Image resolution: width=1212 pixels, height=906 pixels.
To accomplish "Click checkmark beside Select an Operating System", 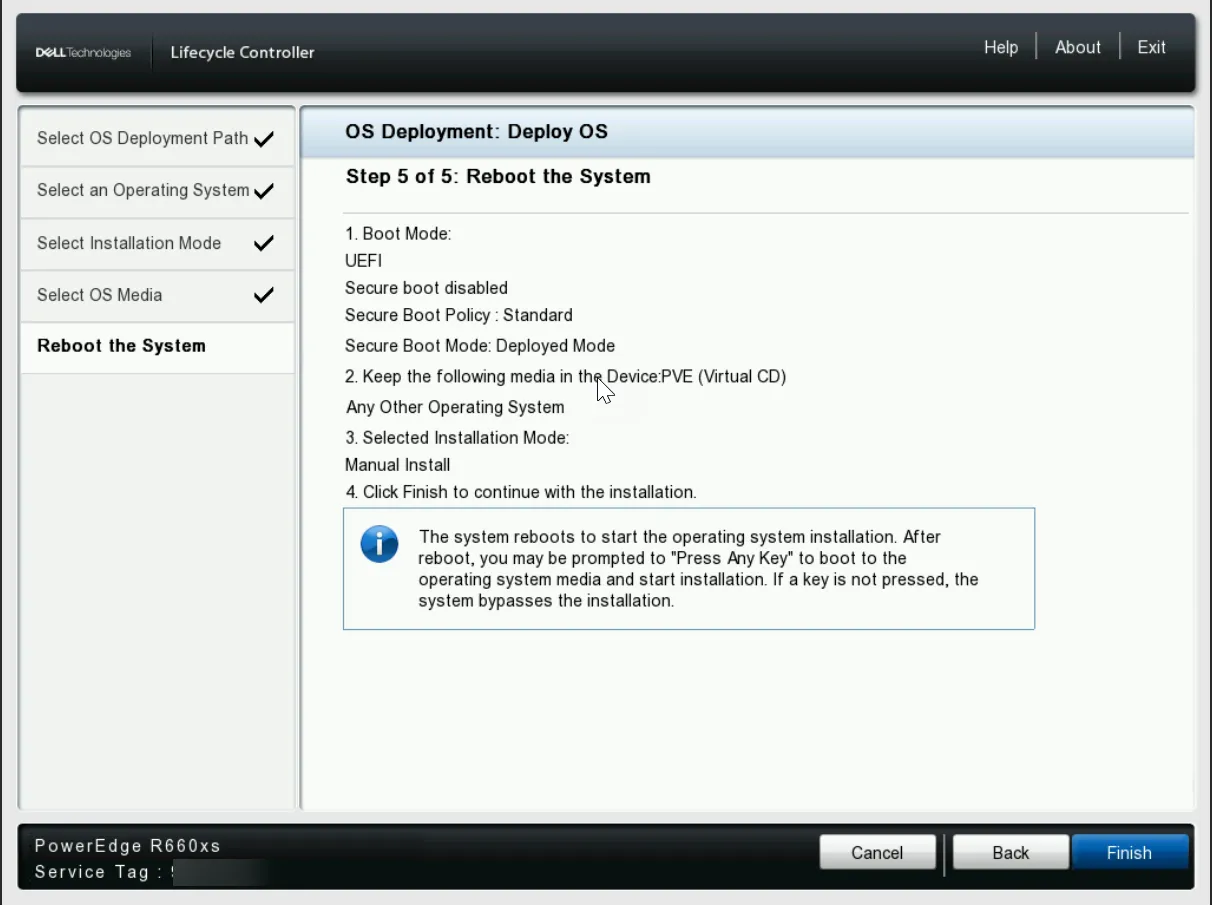I will pos(264,191).
